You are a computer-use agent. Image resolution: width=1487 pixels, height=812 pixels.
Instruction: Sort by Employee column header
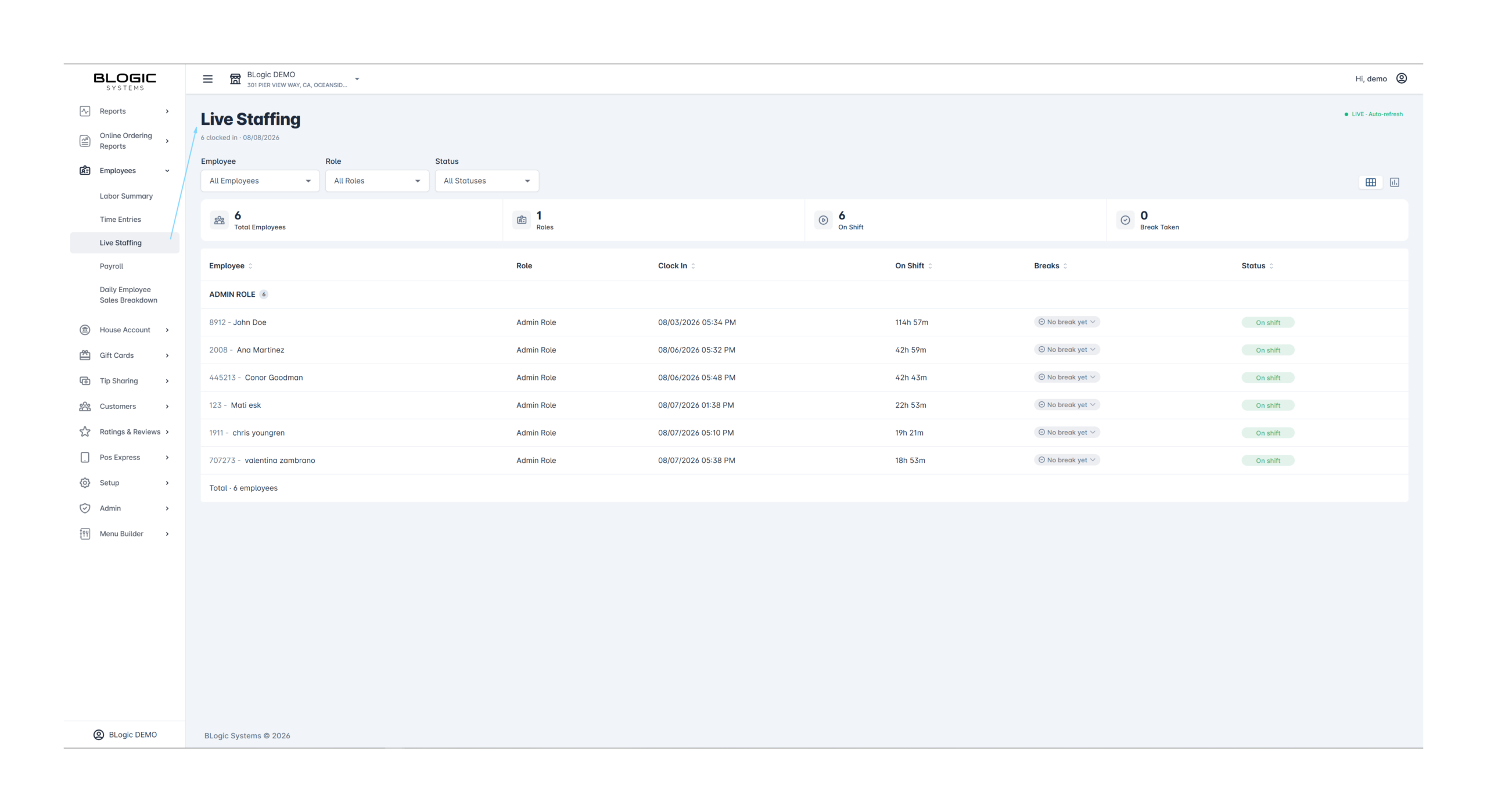tap(231, 265)
